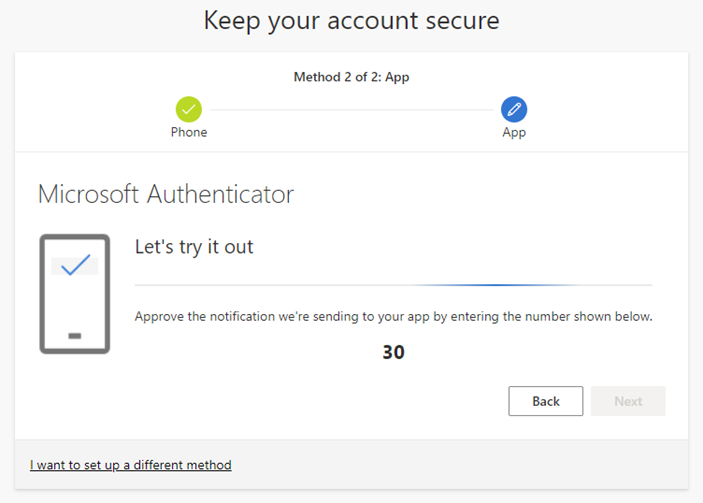Click the number 30 verification code
Viewport: 703px width, 503px height.
point(393,352)
